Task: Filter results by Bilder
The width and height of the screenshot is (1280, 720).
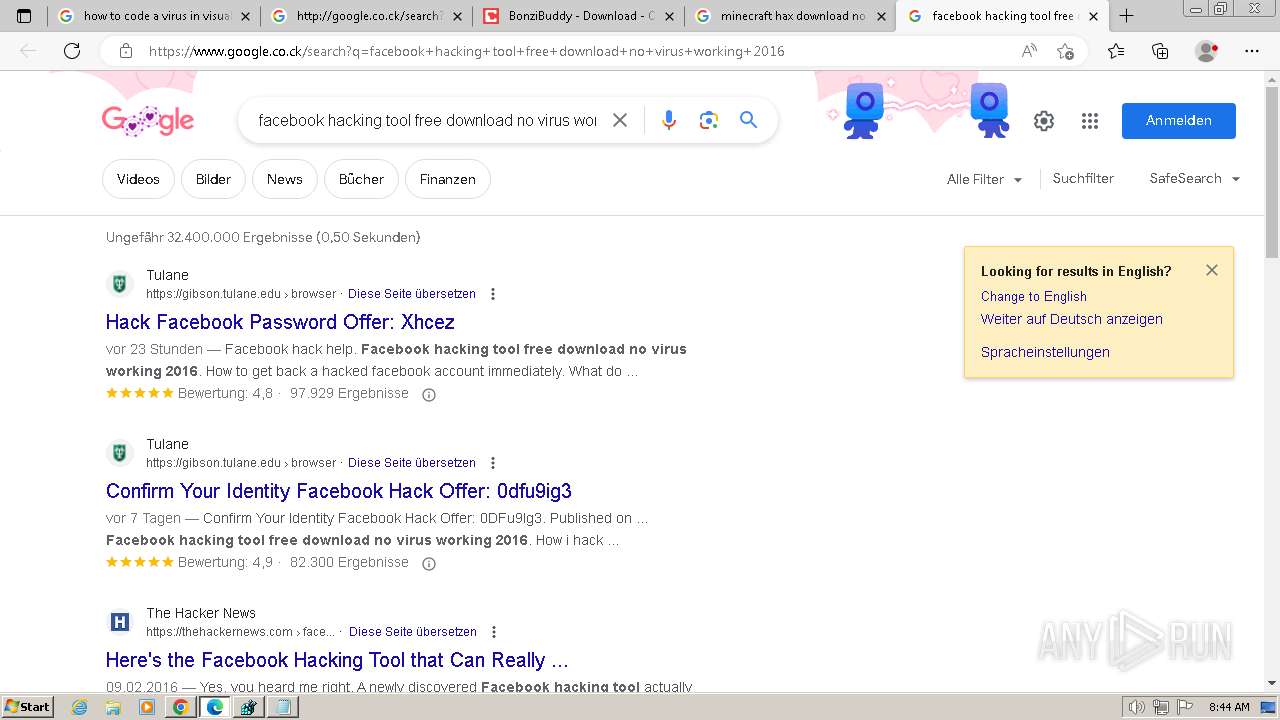Action: coord(213,179)
